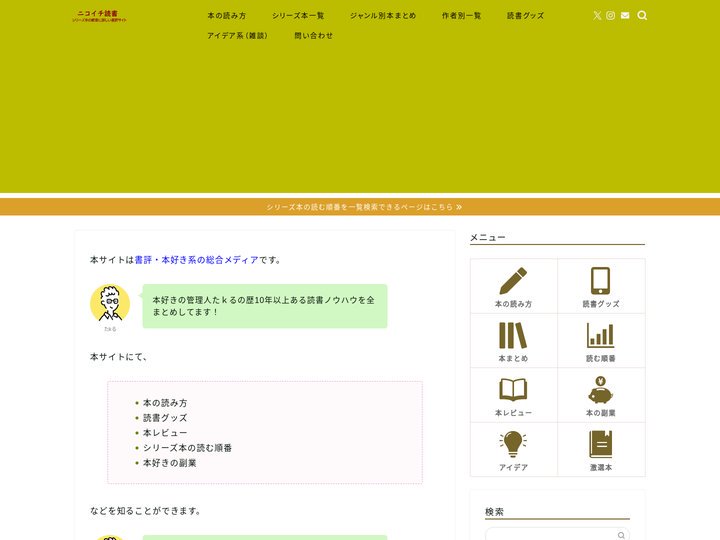Click the tablet icon for 読書グッズ
Image resolution: width=720 pixels, height=540 pixels.
pos(601,281)
